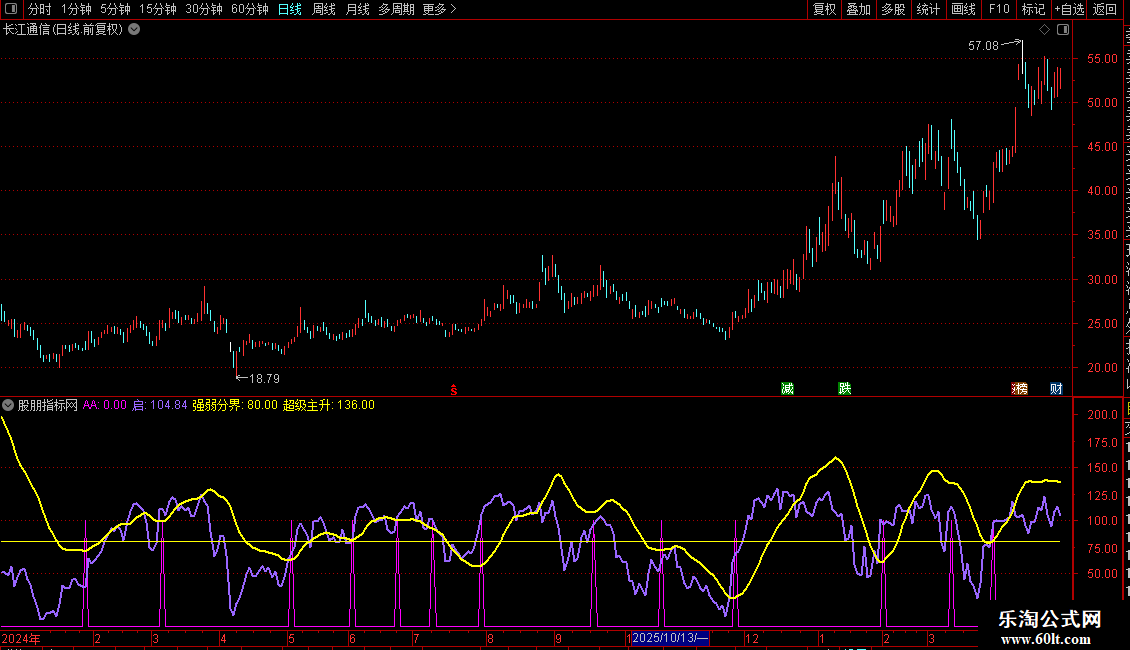Click the orange 涨 marker icon
1130x650 pixels.
[1020, 389]
